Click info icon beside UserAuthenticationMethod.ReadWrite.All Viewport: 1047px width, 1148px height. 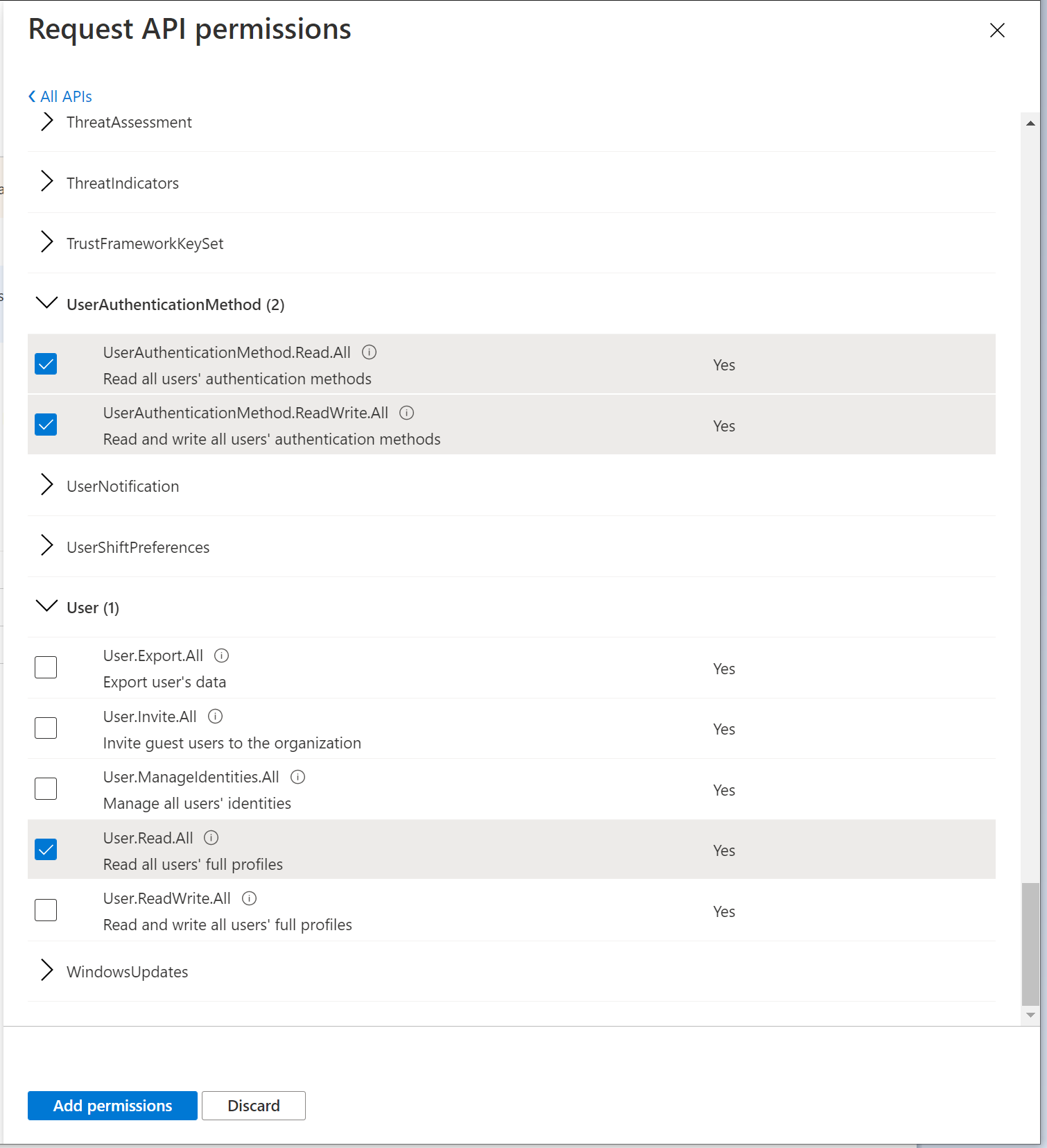click(x=407, y=413)
